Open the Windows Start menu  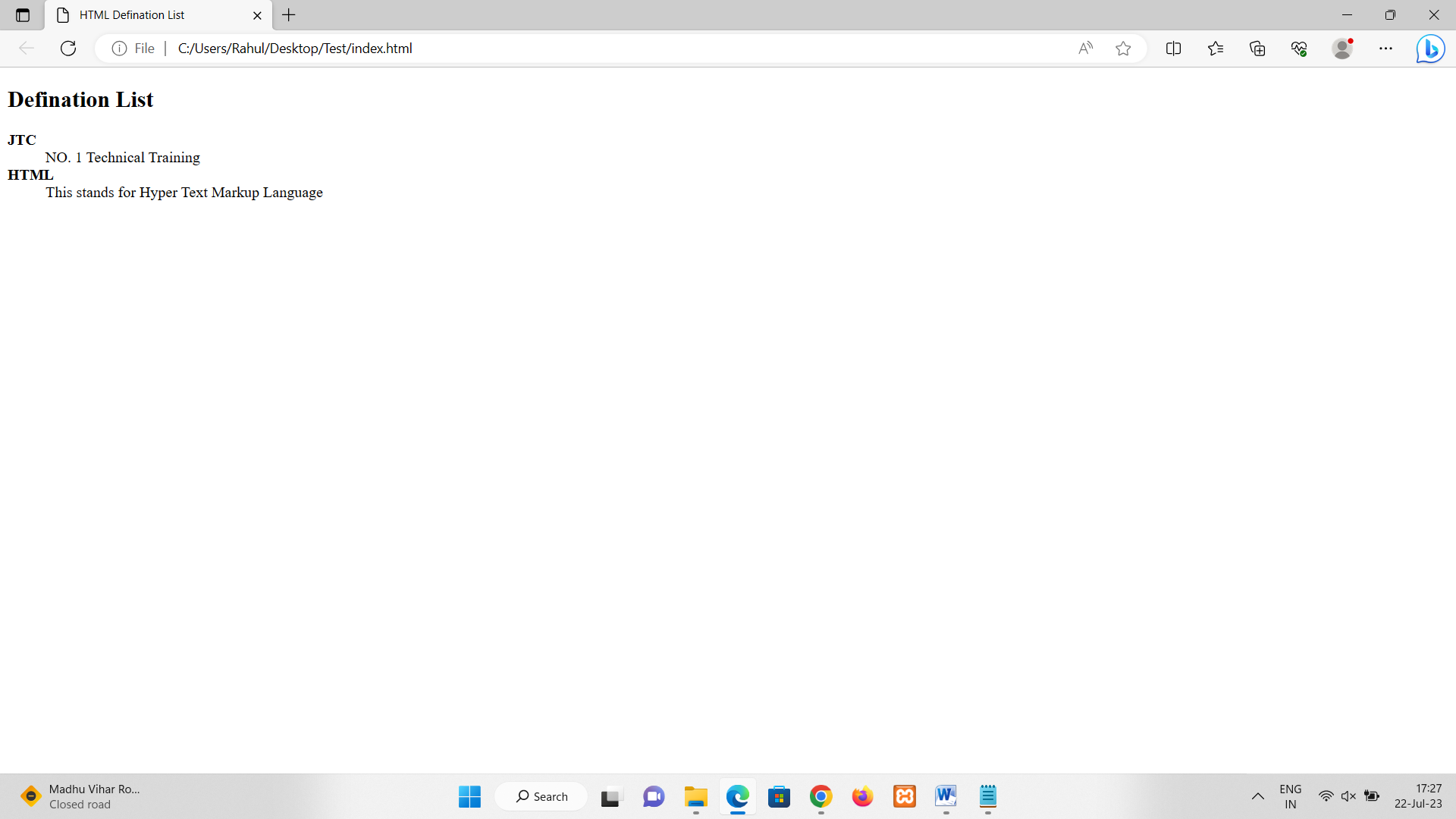pyautogui.click(x=469, y=796)
